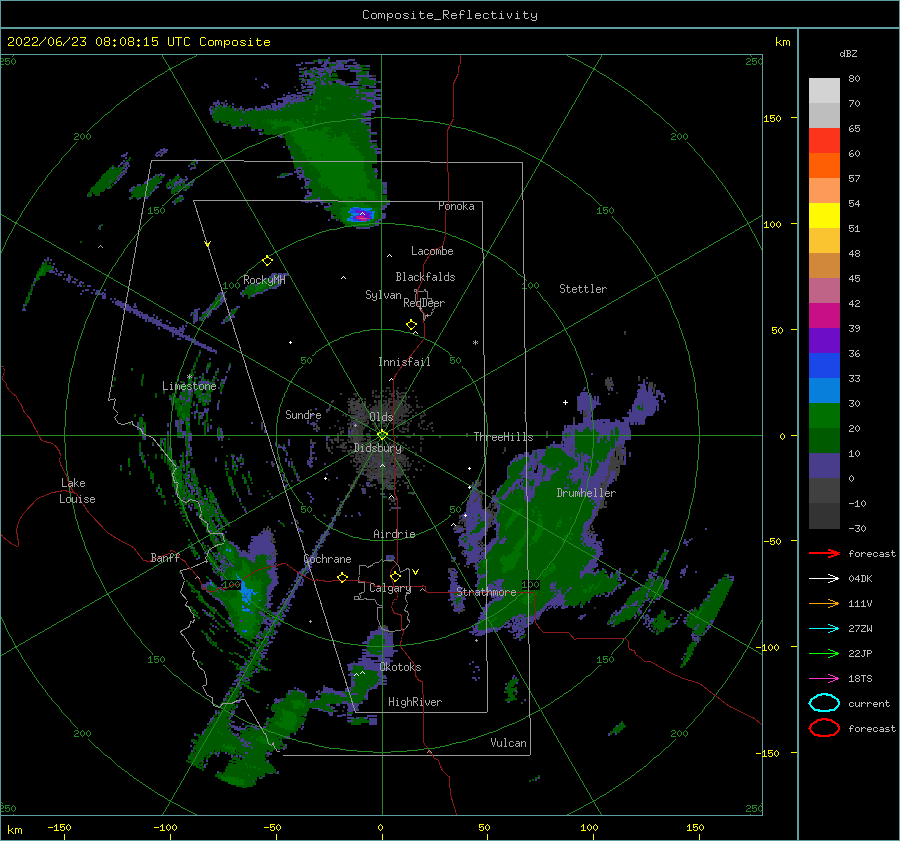The height and width of the screenshot is (841, 900).
Task: Click the Drumheller city label
Action: tap(586, 493)
